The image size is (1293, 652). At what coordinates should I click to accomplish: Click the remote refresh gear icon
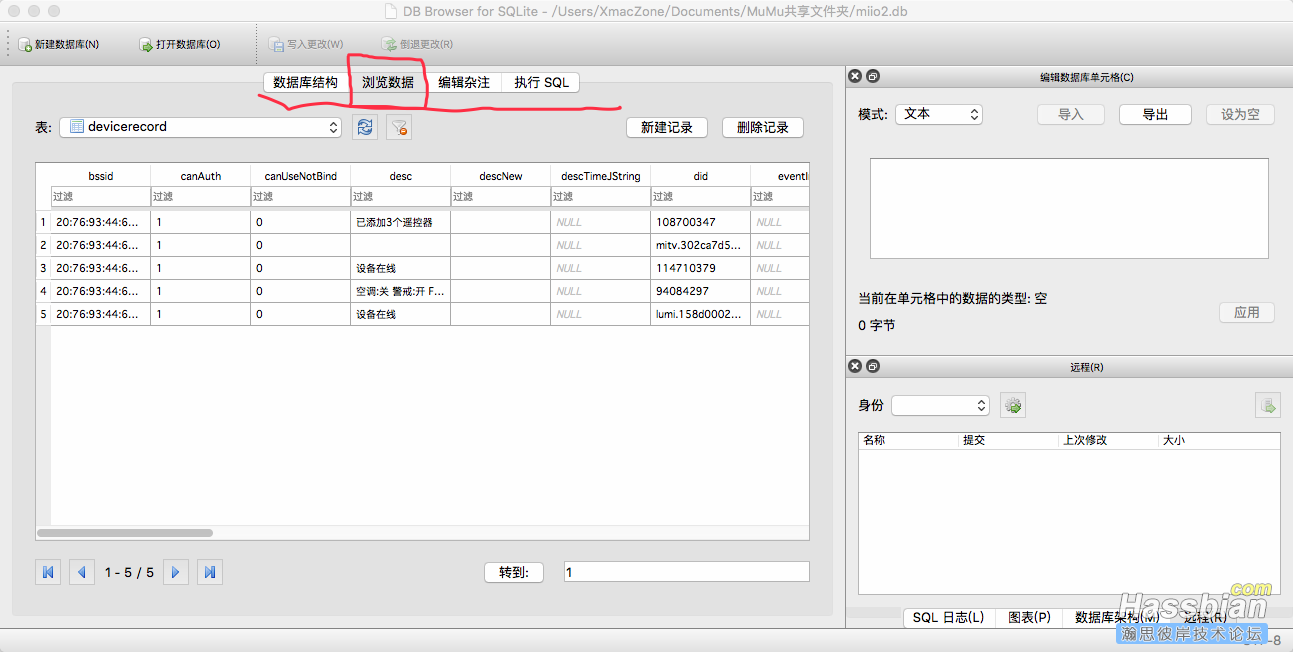(1013, 405)
